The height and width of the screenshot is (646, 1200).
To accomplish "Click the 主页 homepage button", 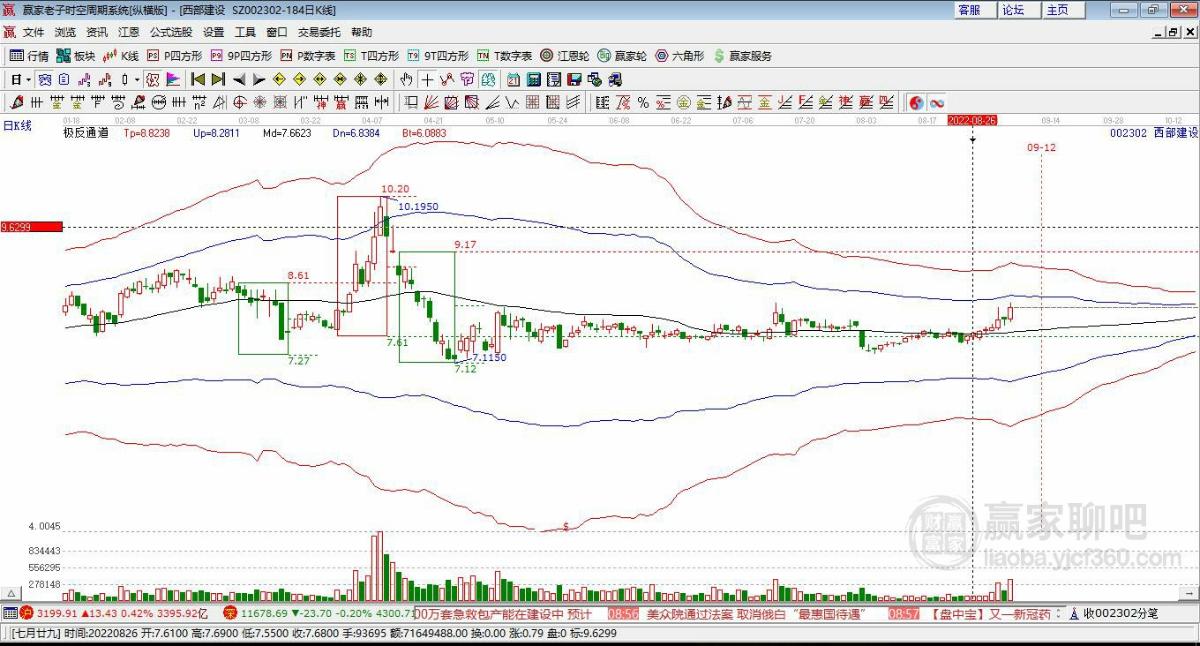I will (1061, 9).
